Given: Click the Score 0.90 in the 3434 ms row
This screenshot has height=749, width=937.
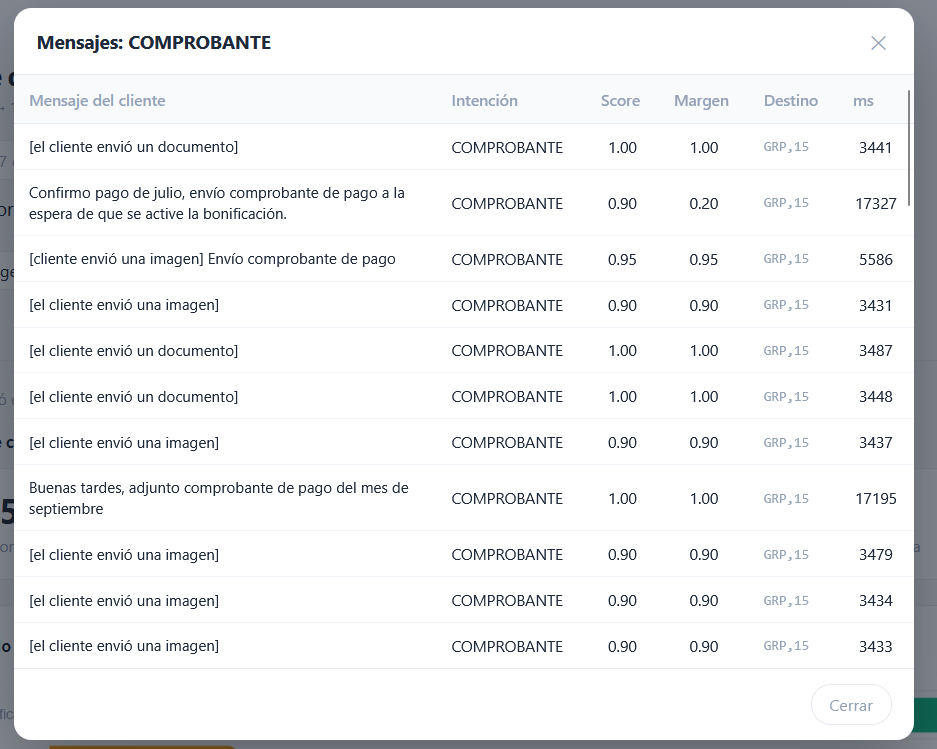Looking at the screenshot, I should pyautogui.click(x=622, y=600).
